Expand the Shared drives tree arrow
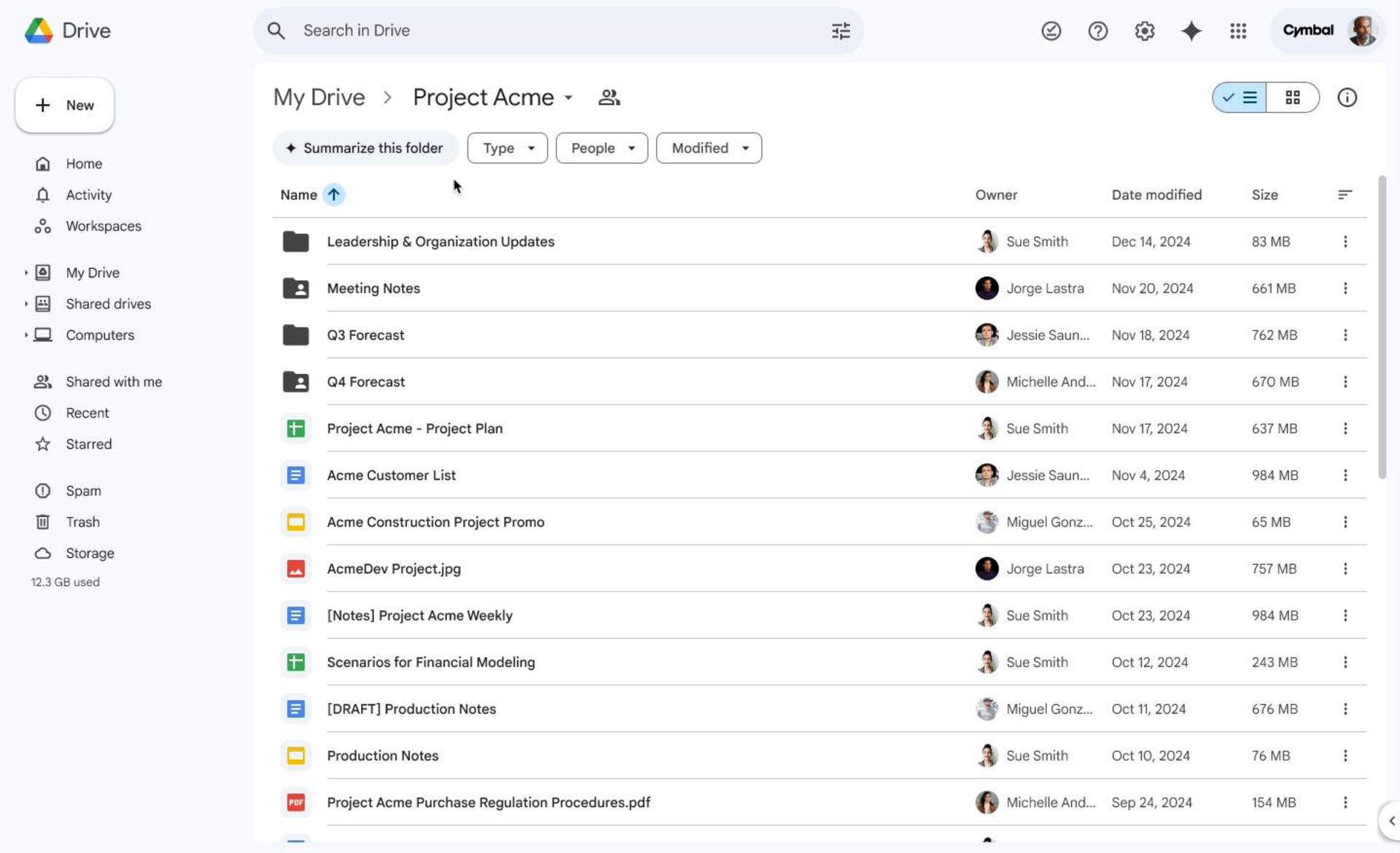Screen dimensions: 1400x853 coord(26,304)
